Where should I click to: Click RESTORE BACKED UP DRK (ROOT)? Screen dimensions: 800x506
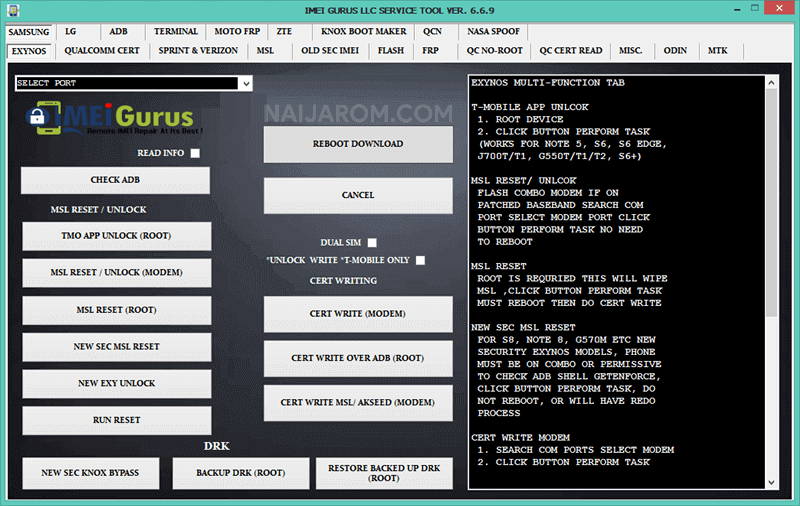[384, 473]
